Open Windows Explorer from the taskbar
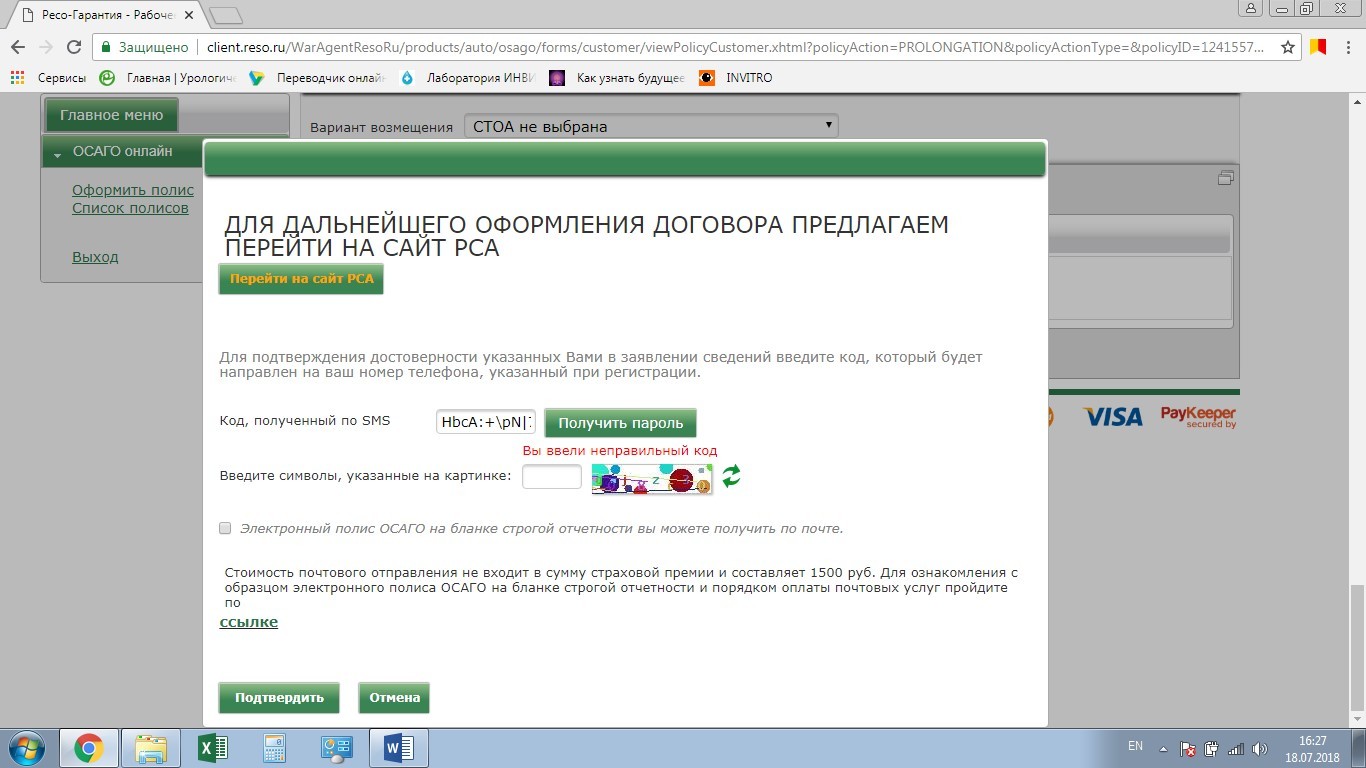The width and height of the screenshot is (1366, 768). pos(151,748)
